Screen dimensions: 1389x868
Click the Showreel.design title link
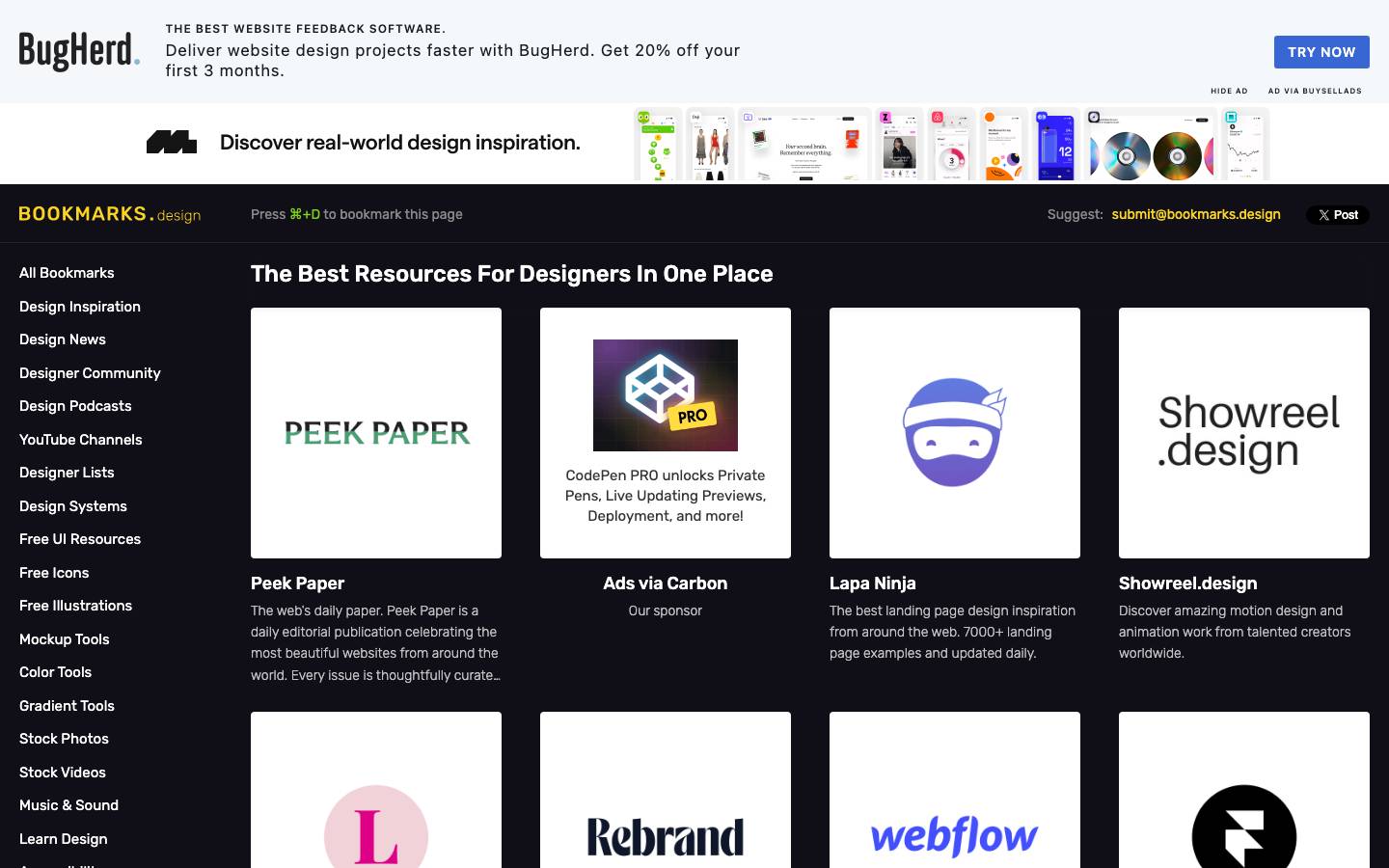coord(1188,583)
